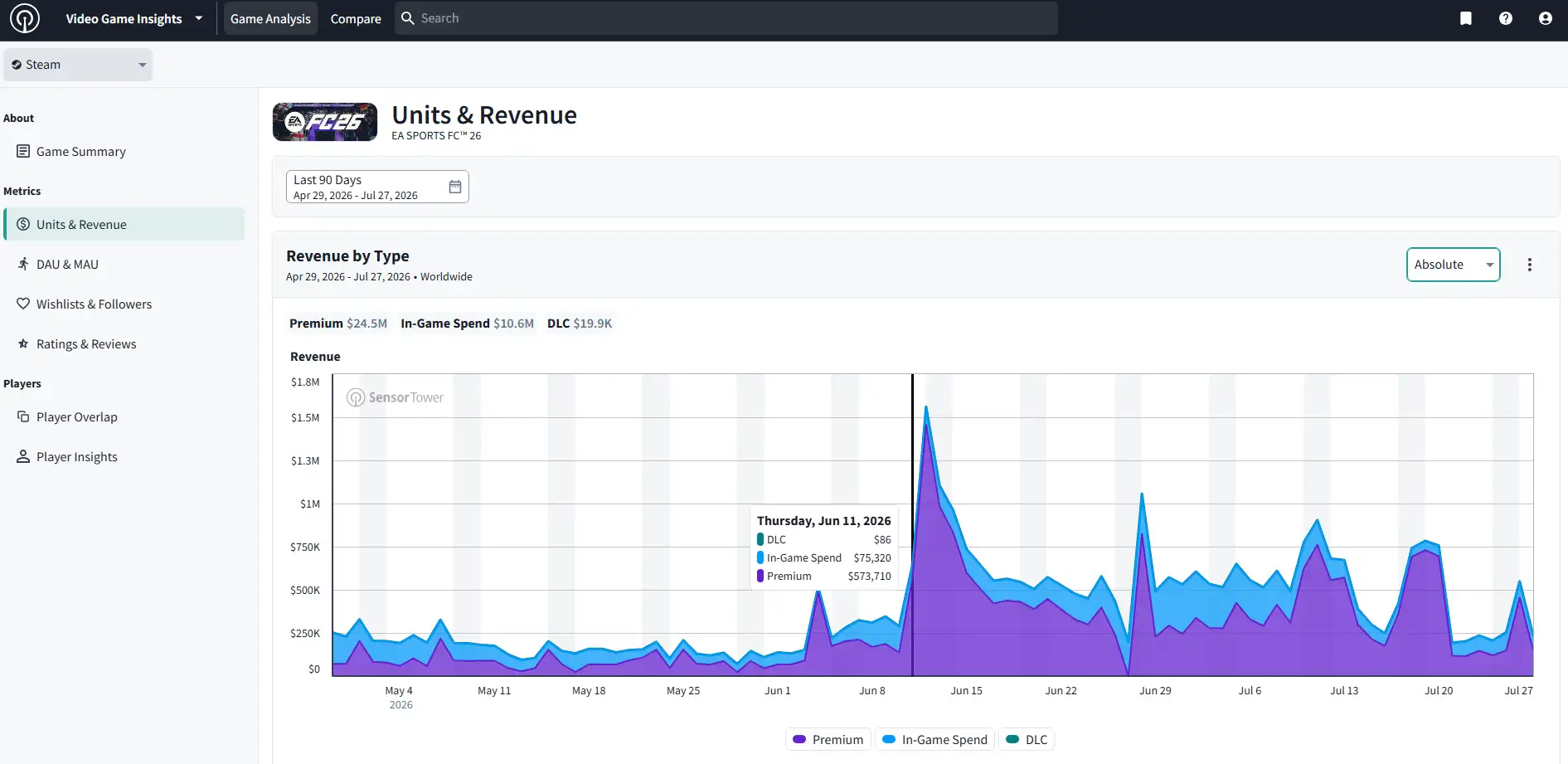Focus the Search input field
This screenshot has width=1568, height=764.
pos(726,18)
